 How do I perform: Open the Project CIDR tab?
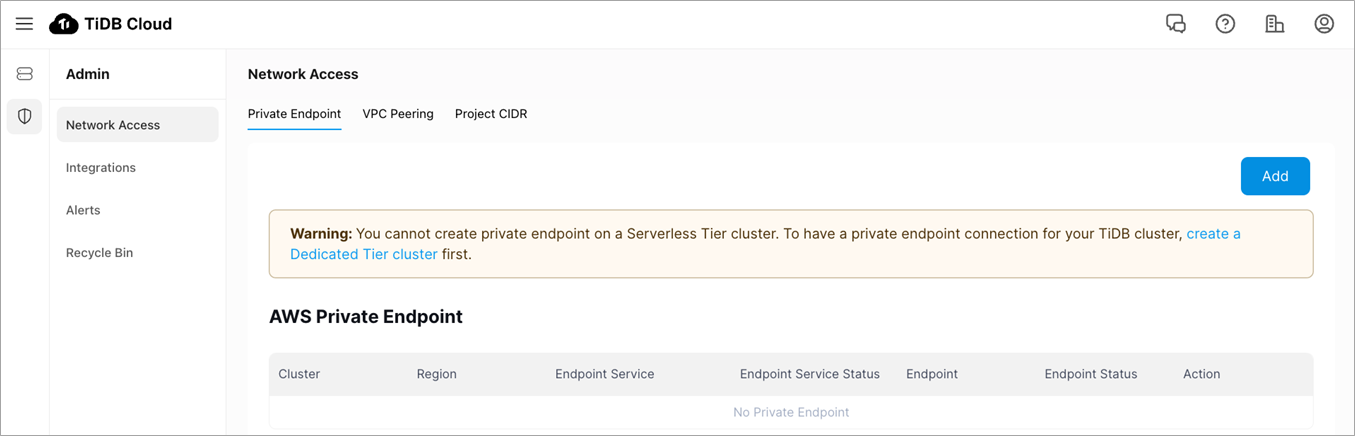pos(491,114)
